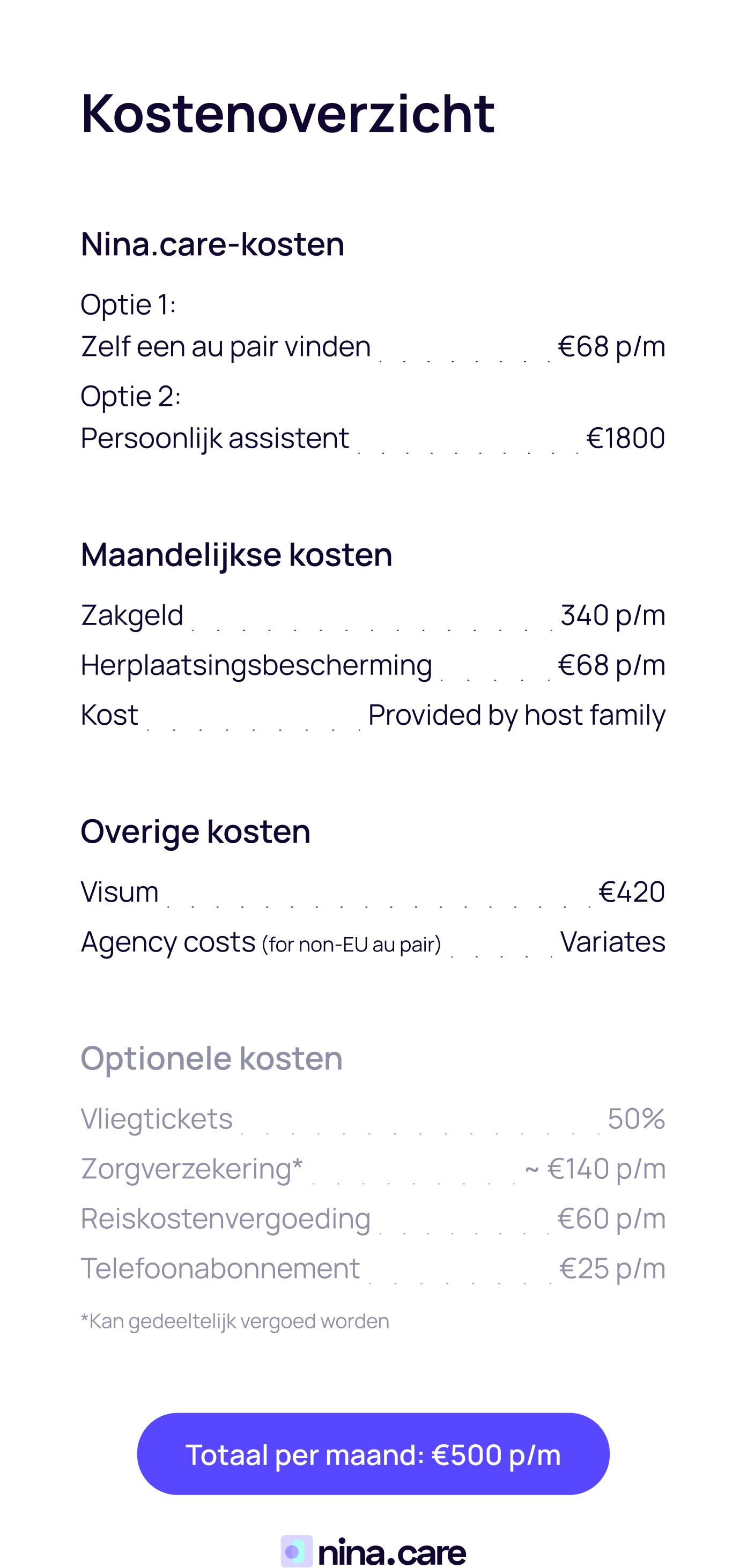Select the Nina.care-kosten heading
The image size is (747, 1568).
click(212, 244)
